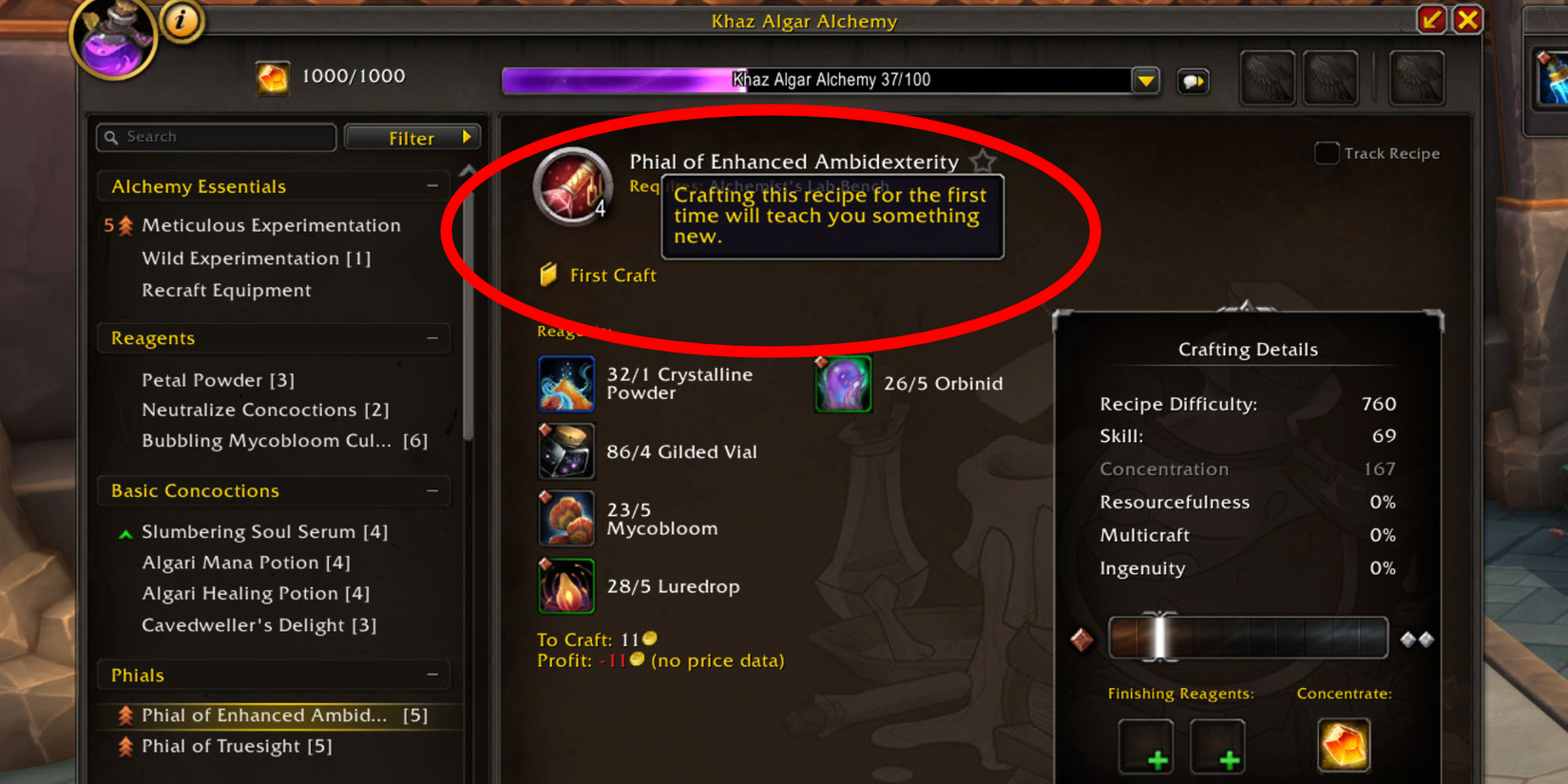1568x784 pixels.
Task: Click the recipe Search field
Action: [x=217, y=137]
